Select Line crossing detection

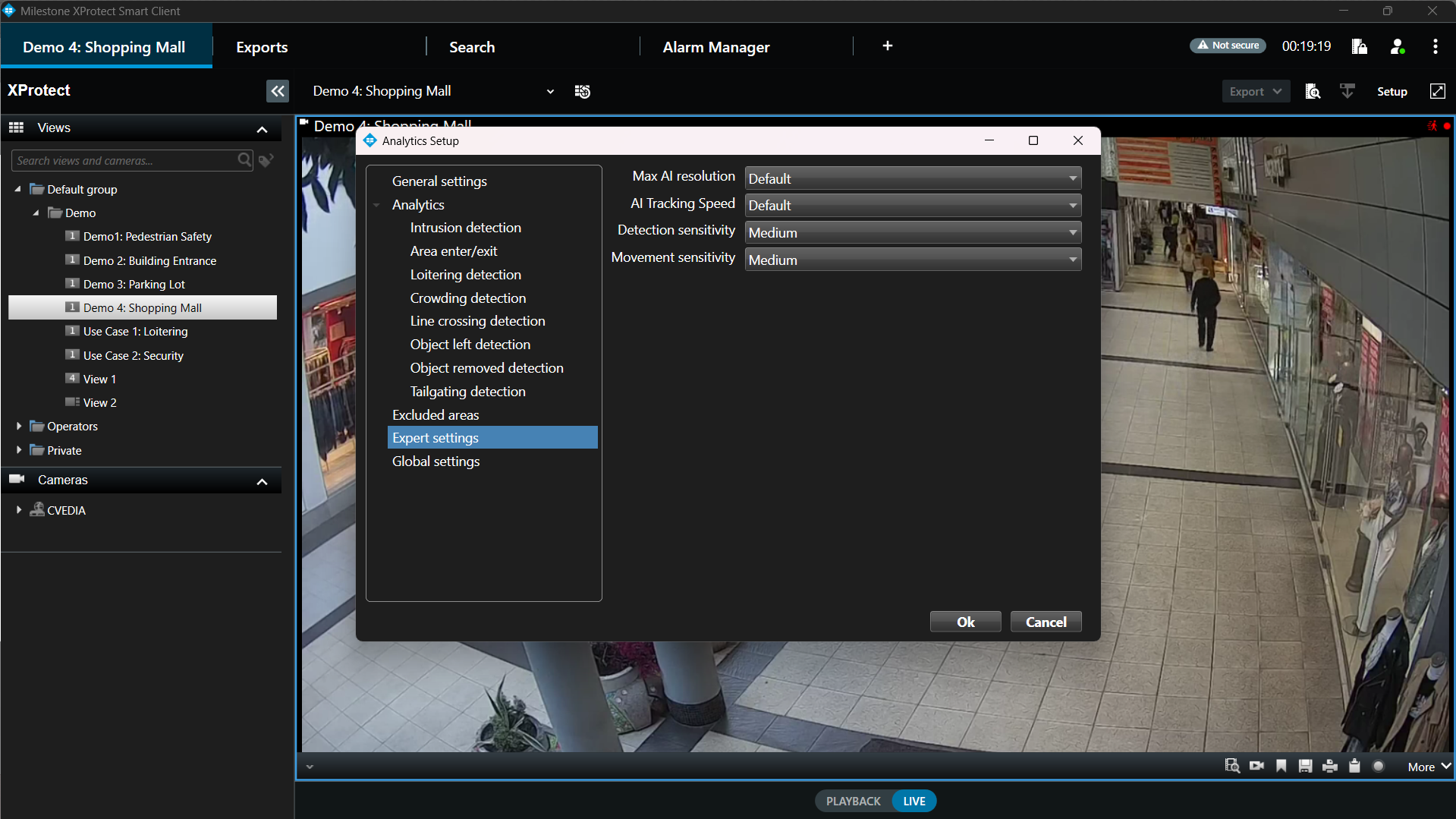pyautogui.click(x=478, y=321)
